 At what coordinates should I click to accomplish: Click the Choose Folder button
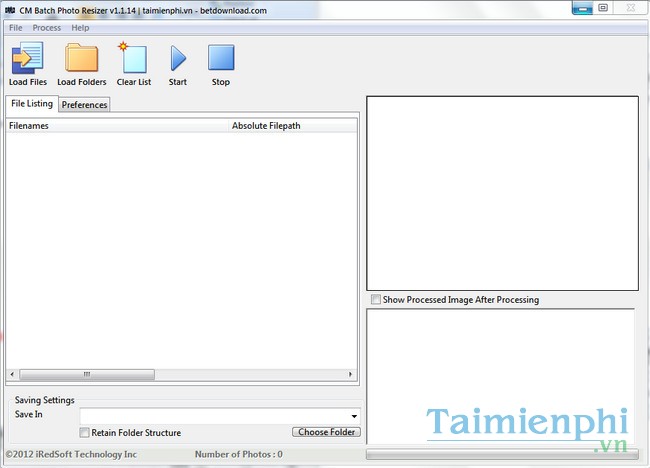(326, 432)
